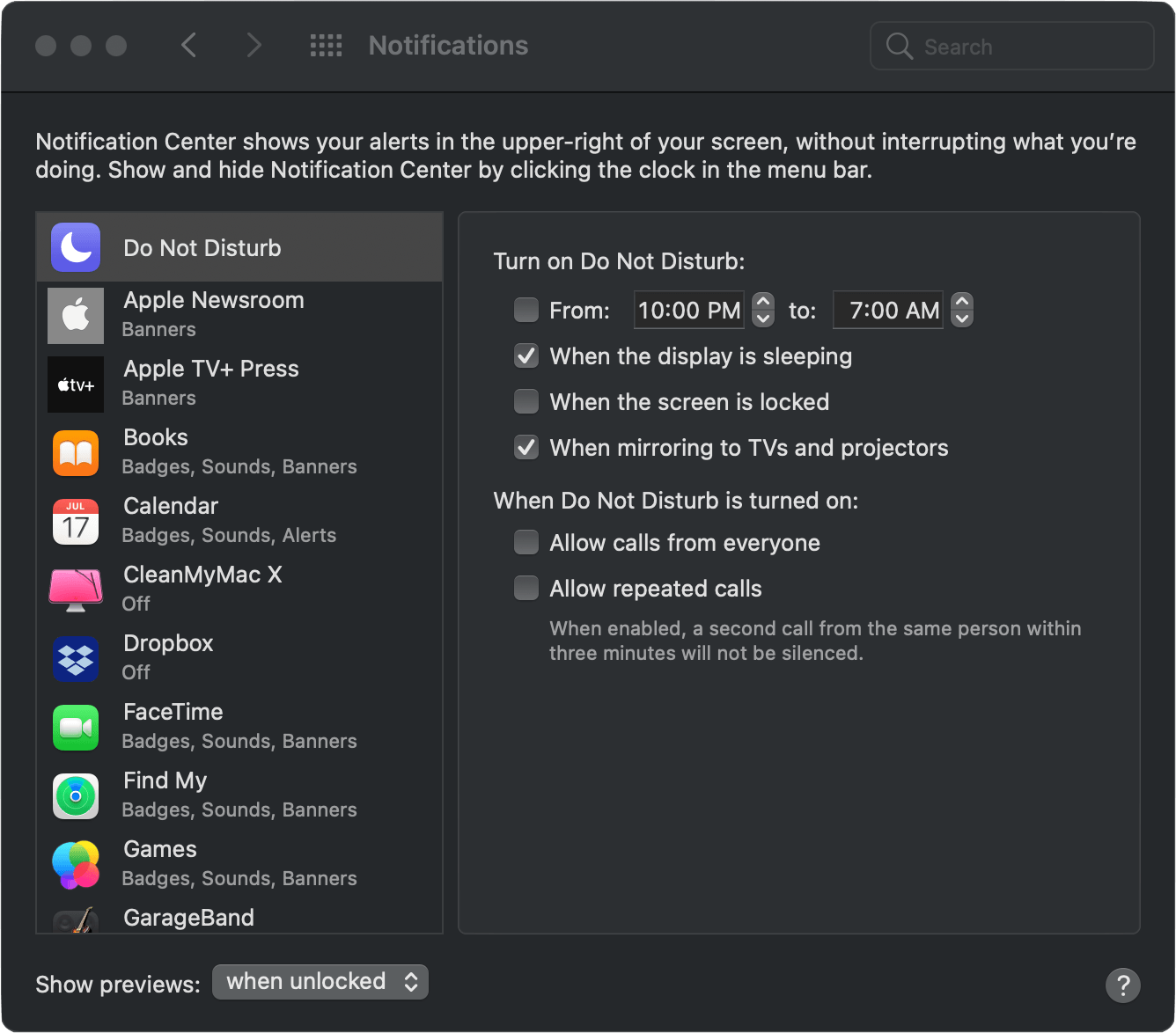The height and width of the screenshot is (1033, 1176).
Task: Open the Show previews dropdown
Action: click(320, 982)
